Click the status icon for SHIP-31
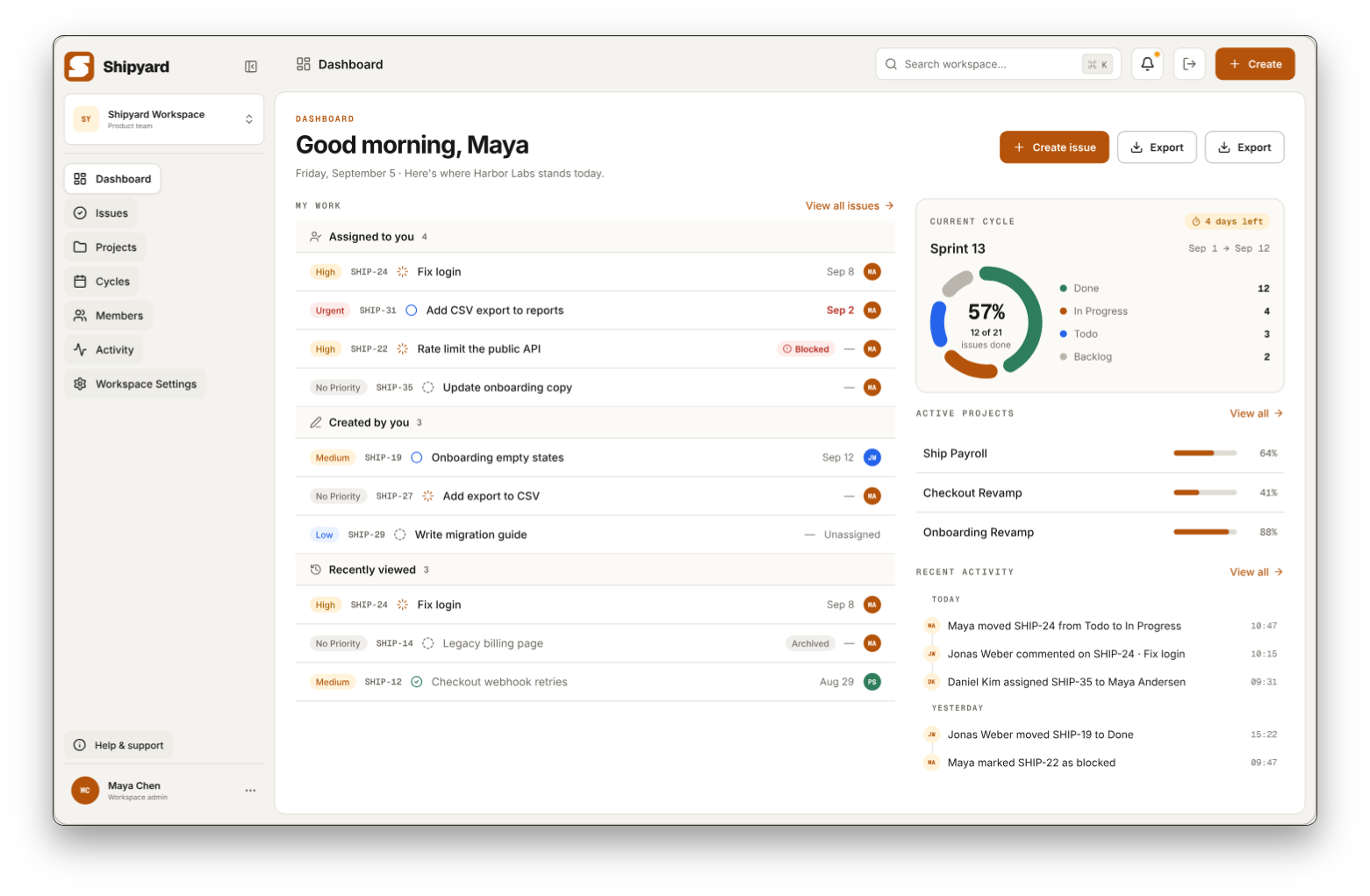This screenshot has height=896, width=1370. pyautogui.click(x=411, y=311)
